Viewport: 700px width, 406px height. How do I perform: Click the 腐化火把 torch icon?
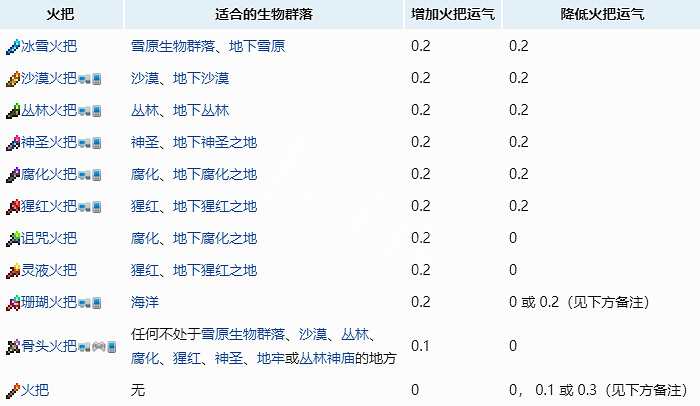pyautogui.click(x=13, y=175)
